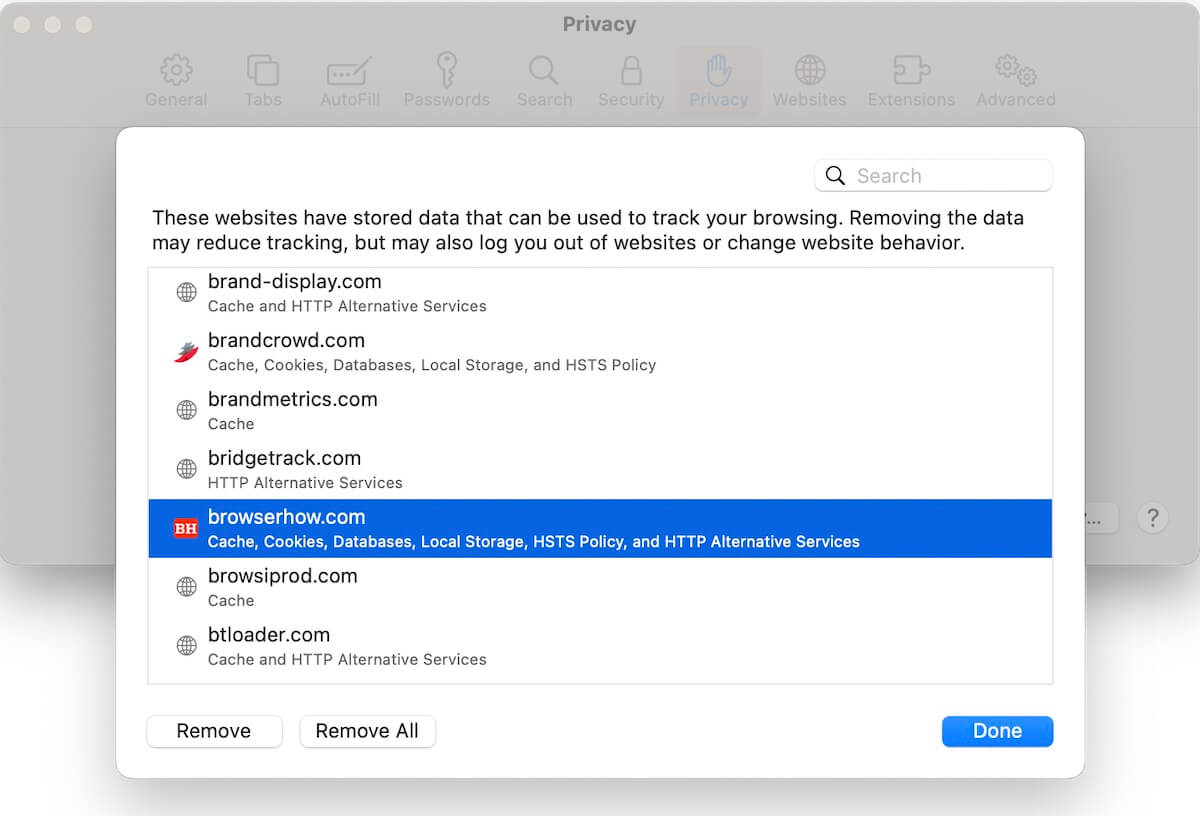This screenshot has height=816, width=1200.
Task: Open AutoFill preferences icon
Action: pos(349,72)
